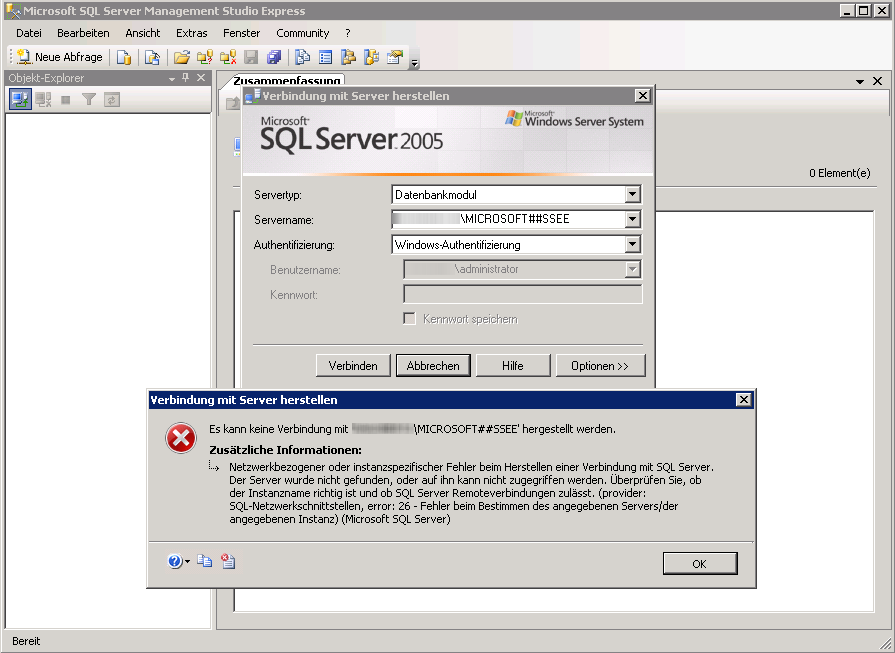The image size is (895, 653).
Task: Click the Neue Abfrage toolbar button
Action: pos(60,57)
